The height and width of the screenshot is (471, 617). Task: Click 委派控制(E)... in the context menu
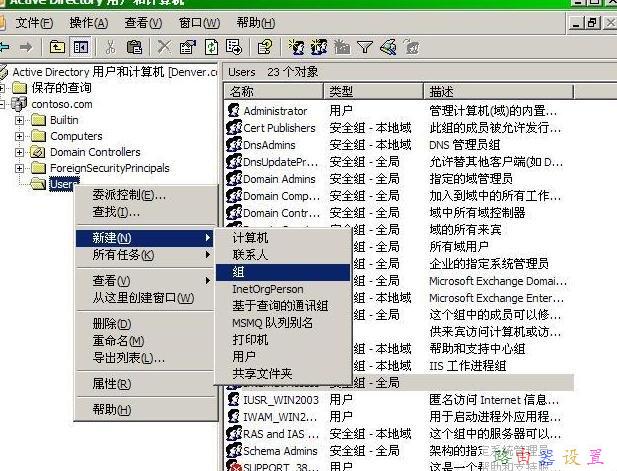tap(129, 195)
